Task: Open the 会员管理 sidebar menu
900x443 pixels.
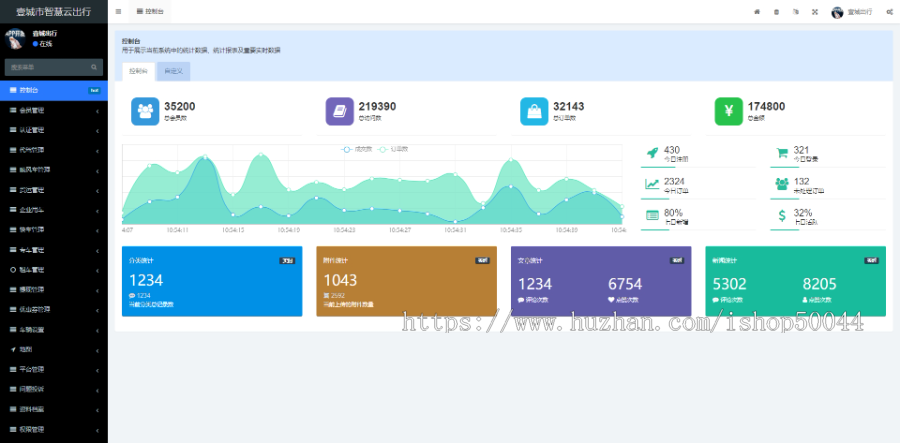Action: [x=54, y=110]
